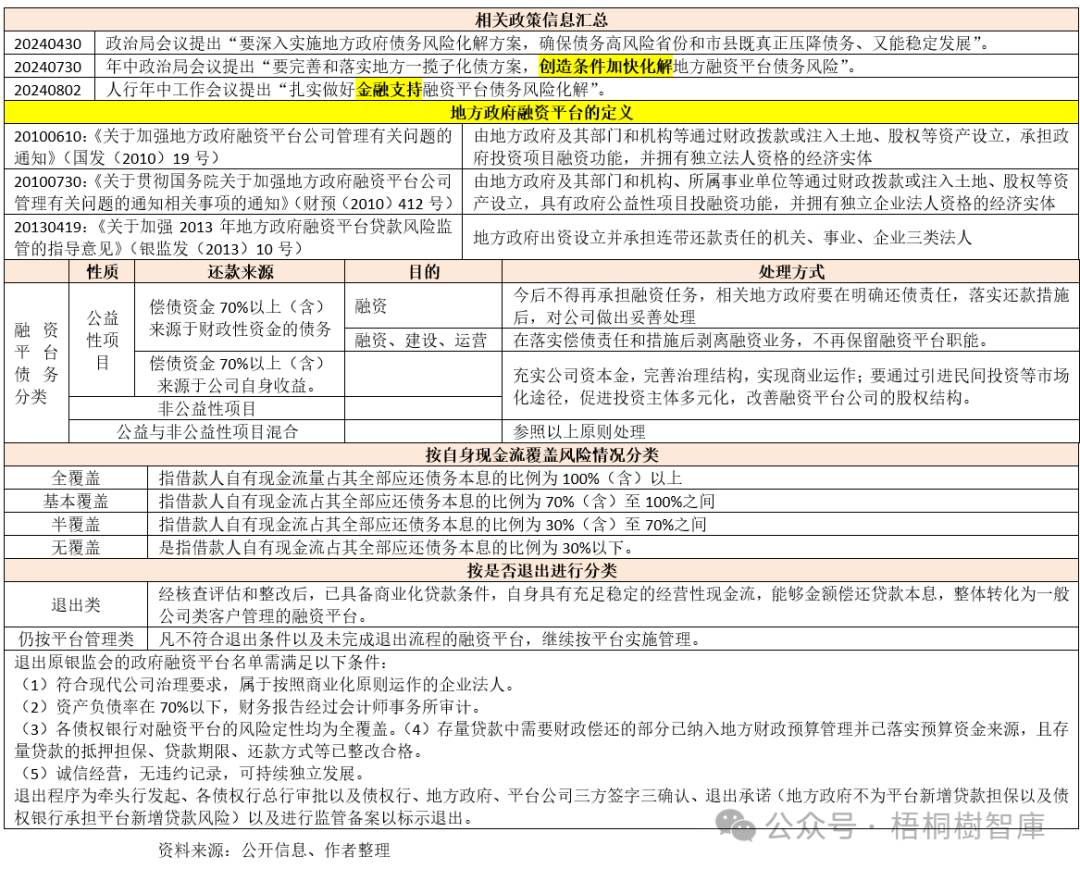Viewport: 1080px width, 869px height.
Task: Click the yellow header '地方政府融资平台的定义'
Action: click(x=541, y=112)
